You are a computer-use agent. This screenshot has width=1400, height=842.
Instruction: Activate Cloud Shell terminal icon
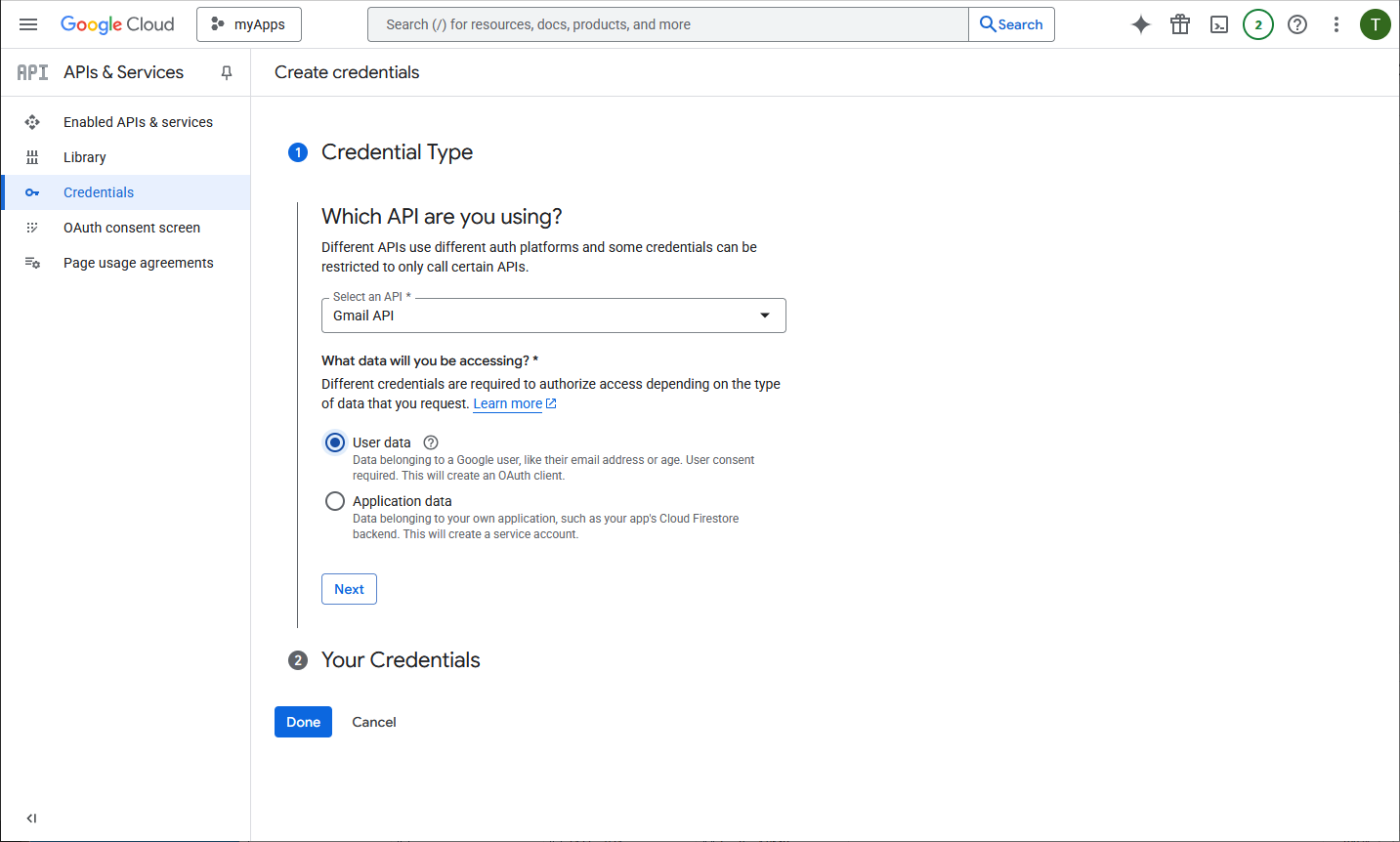tap(1219, 24)
